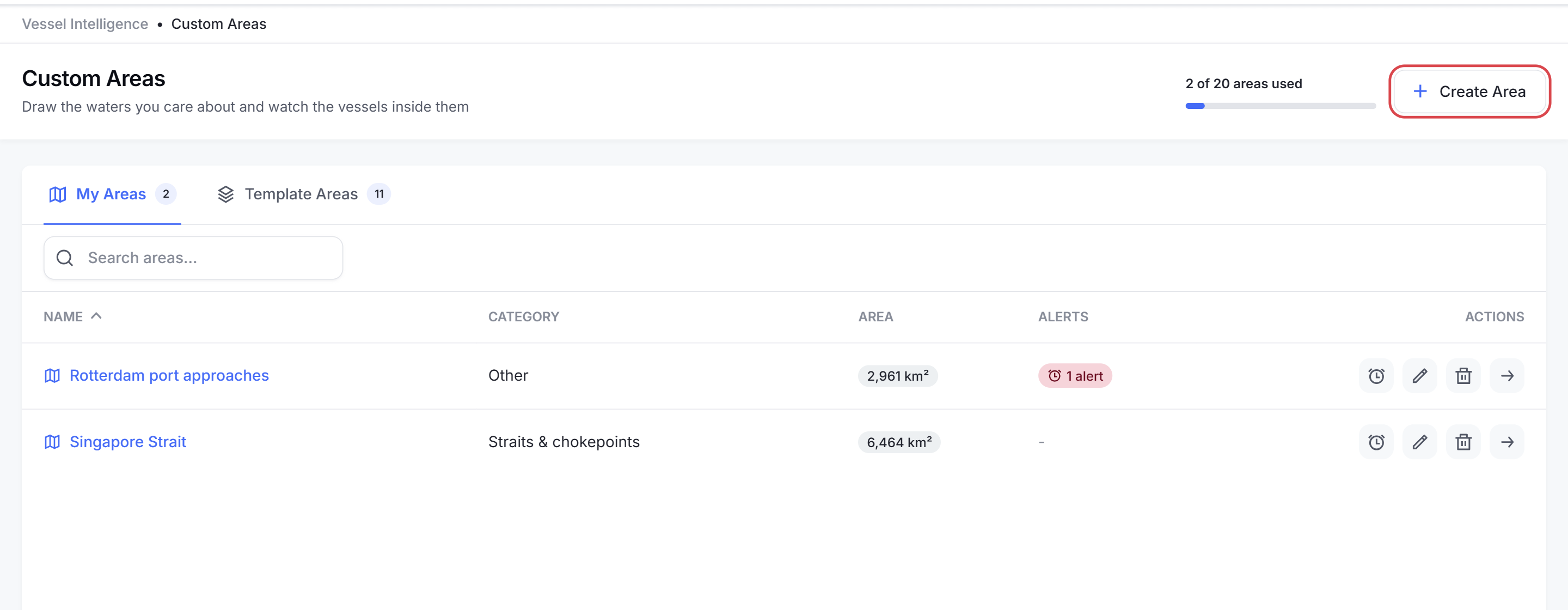Screen dimensions: 1568x610
Task: Click the Create Area button
Action: 1469,91
